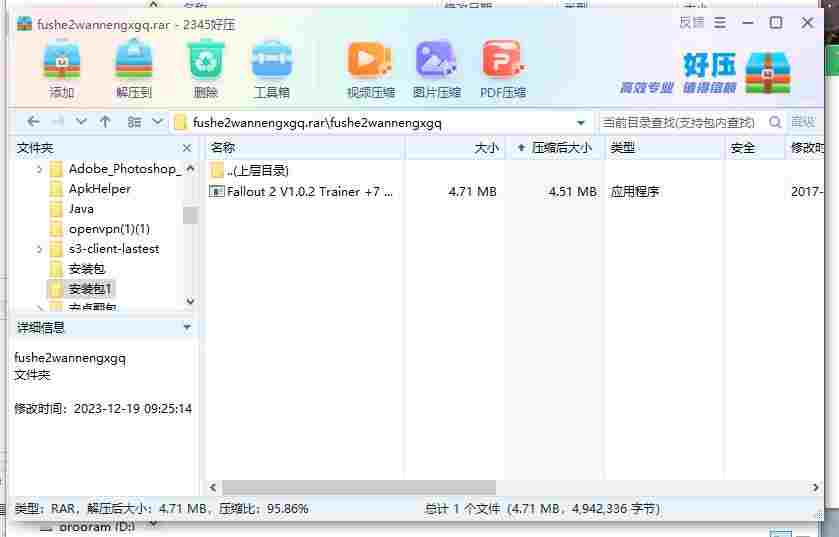839x537 pixels.
Task: Open the PDF压缩 compression tool
Action: point(503,69)
